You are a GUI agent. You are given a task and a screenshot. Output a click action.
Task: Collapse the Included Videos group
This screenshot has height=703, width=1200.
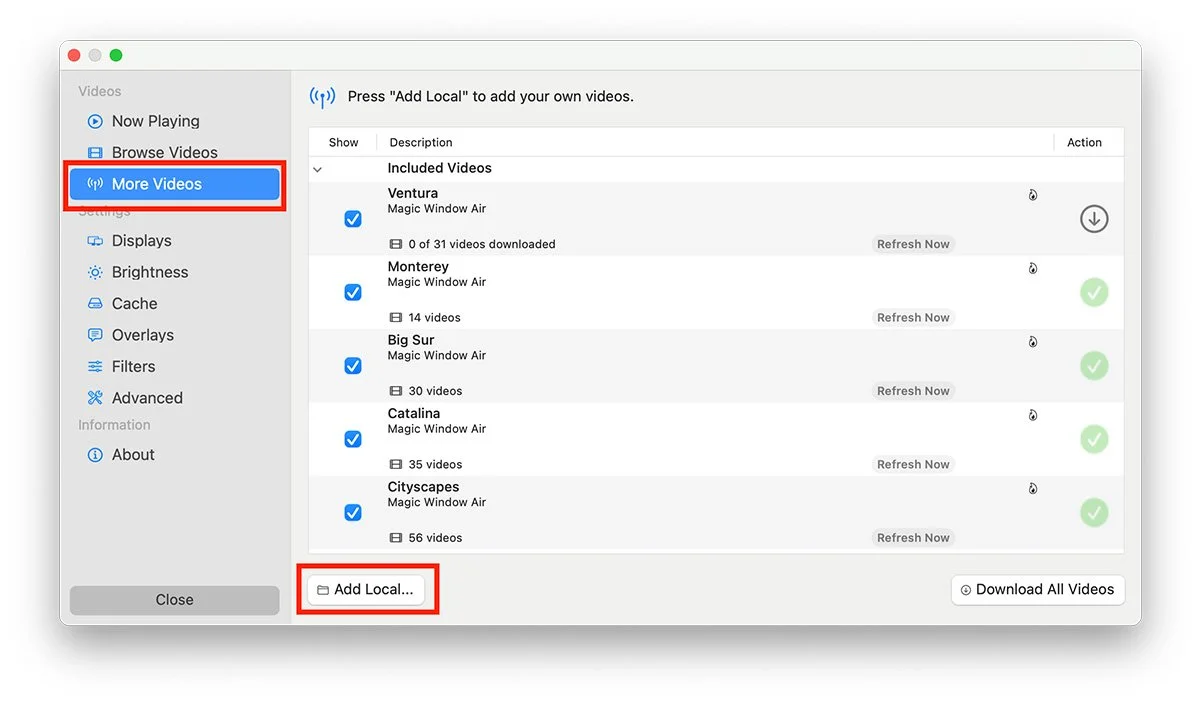[317, 169]
